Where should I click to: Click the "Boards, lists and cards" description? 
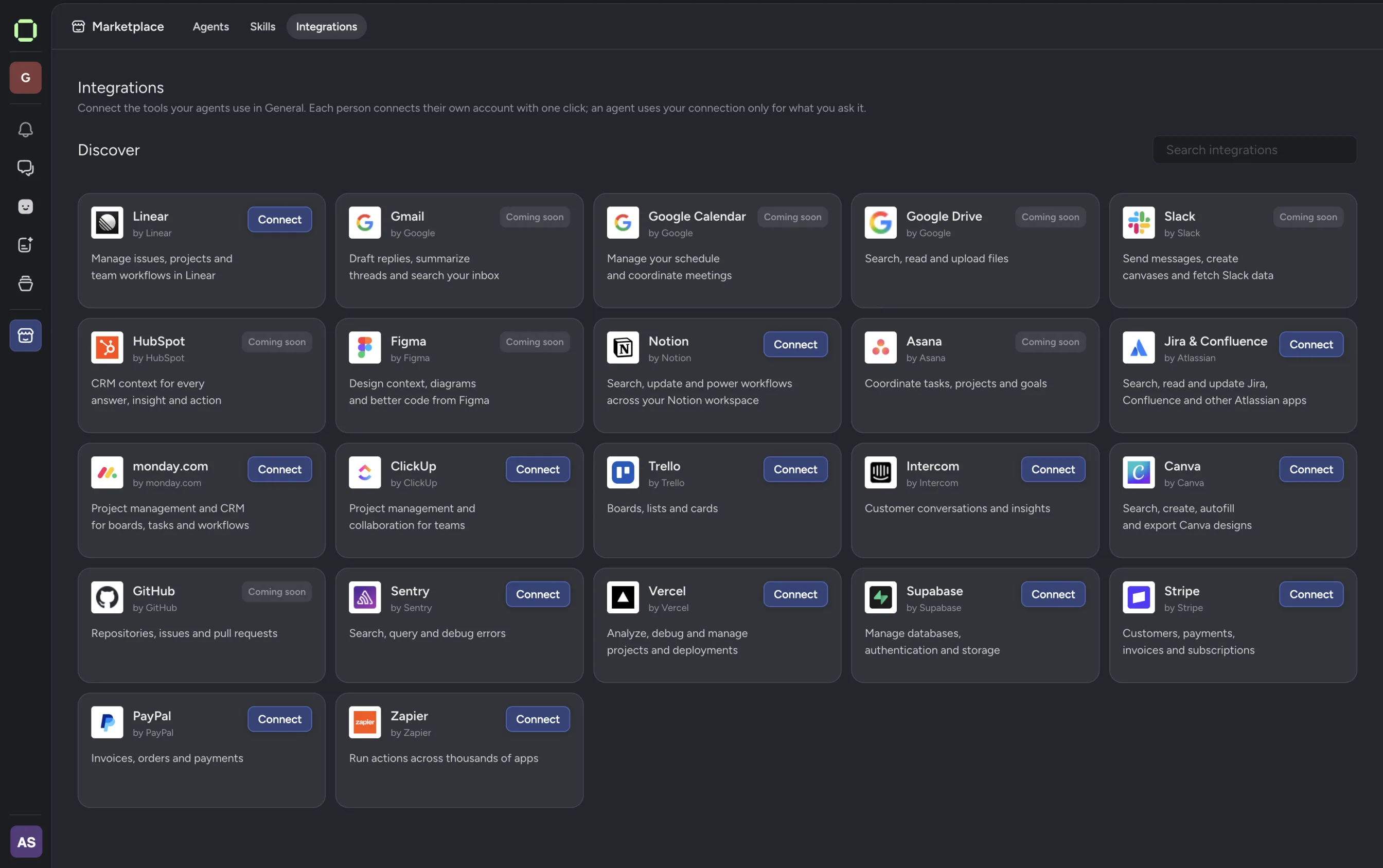[662, 508]
